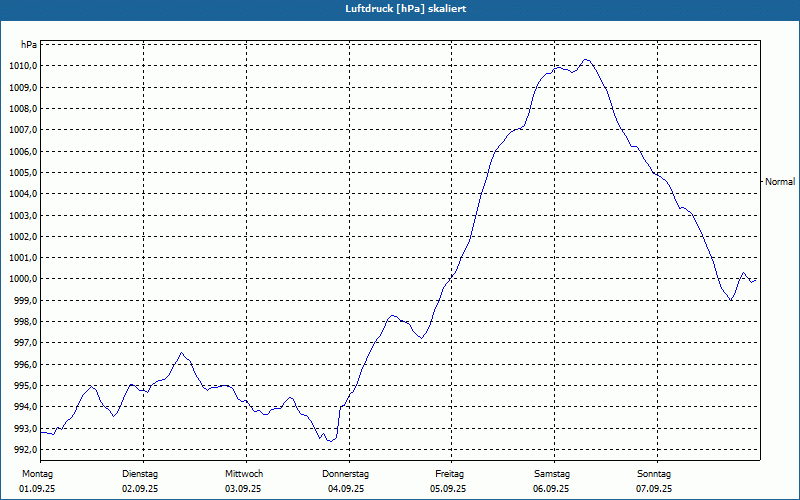Click the date 03.09.25
Viewport: 800px width, 500px height.
tap(243, 489)
